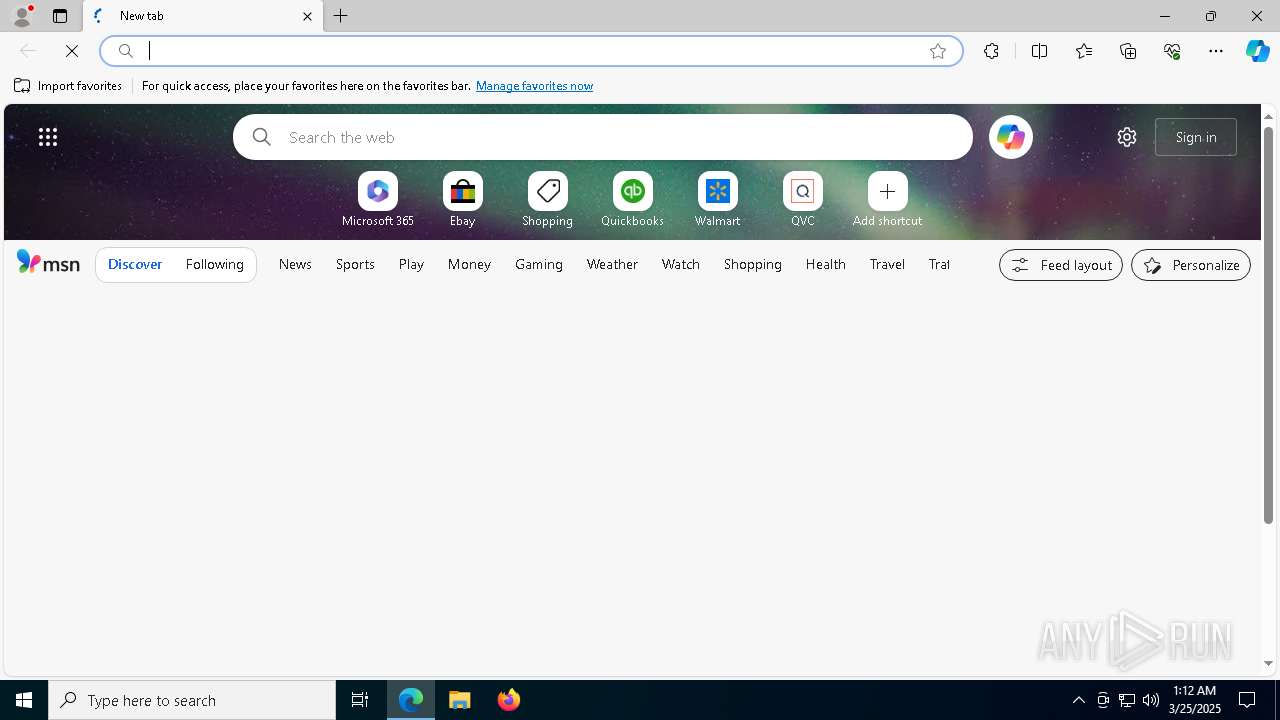The width and height of the screenshot is (1280, 720).
Task: Add a new tab with plus button
Action: pos(341,16)
